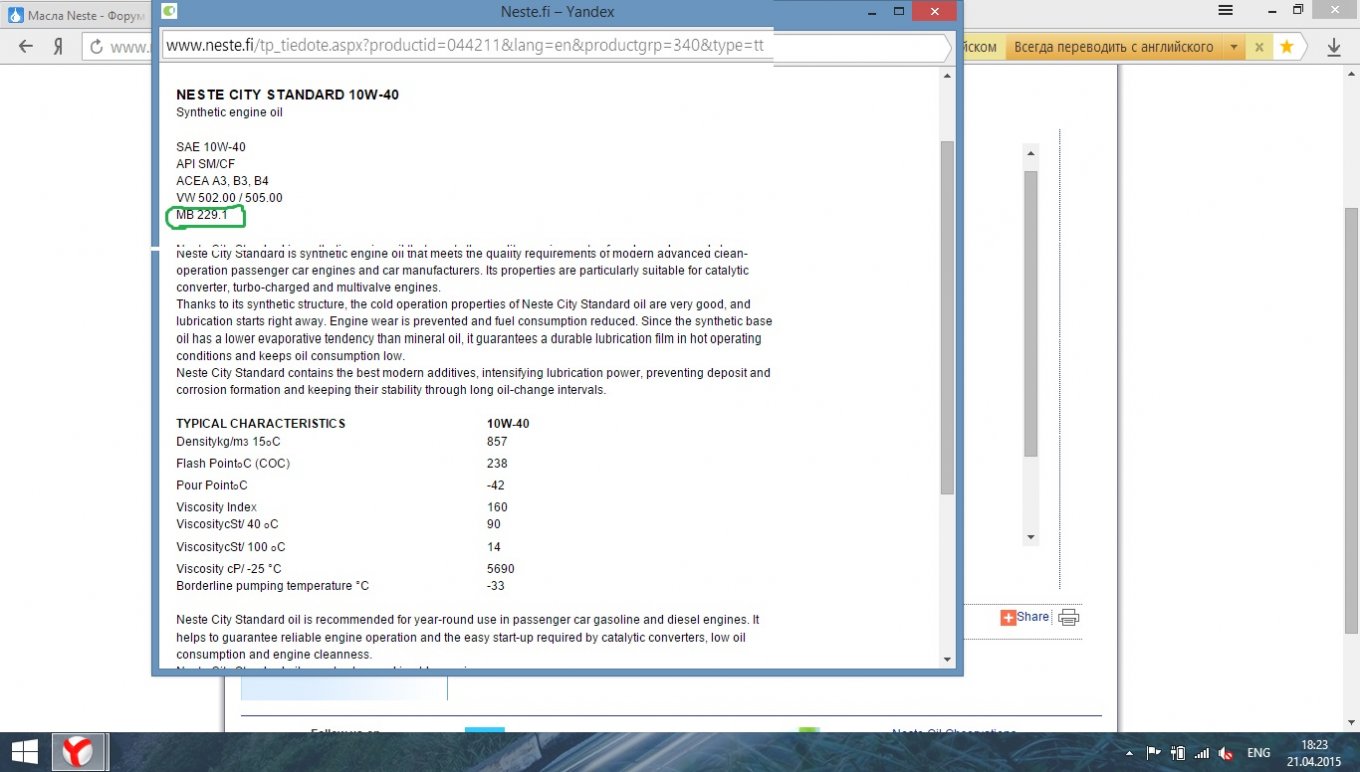Click the borderline pumping temperature value -33
Viewport: 1360px width, 772px height.
point(495,586)
